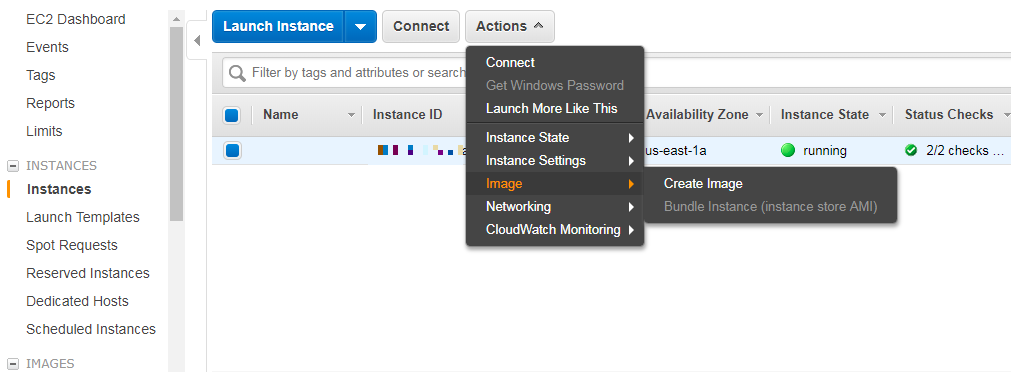Sort by the Instance ID column
Viewport: 1011px width, 372px height.
click(x=407, y=115)
